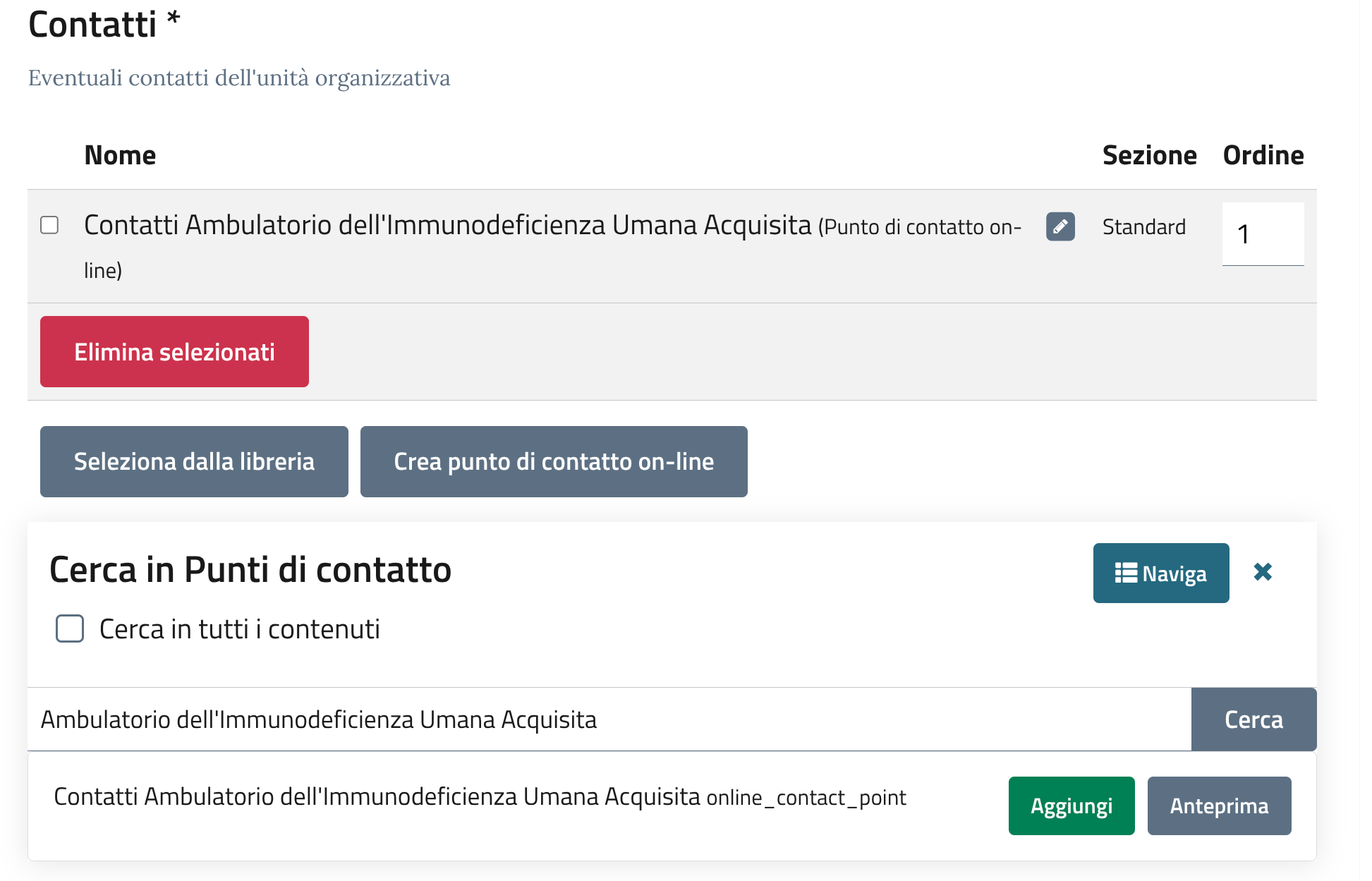1372x881 pixels.
Task: Click the Contatti Ambulatorio contact name in the table
Action: tap(447, 225)
